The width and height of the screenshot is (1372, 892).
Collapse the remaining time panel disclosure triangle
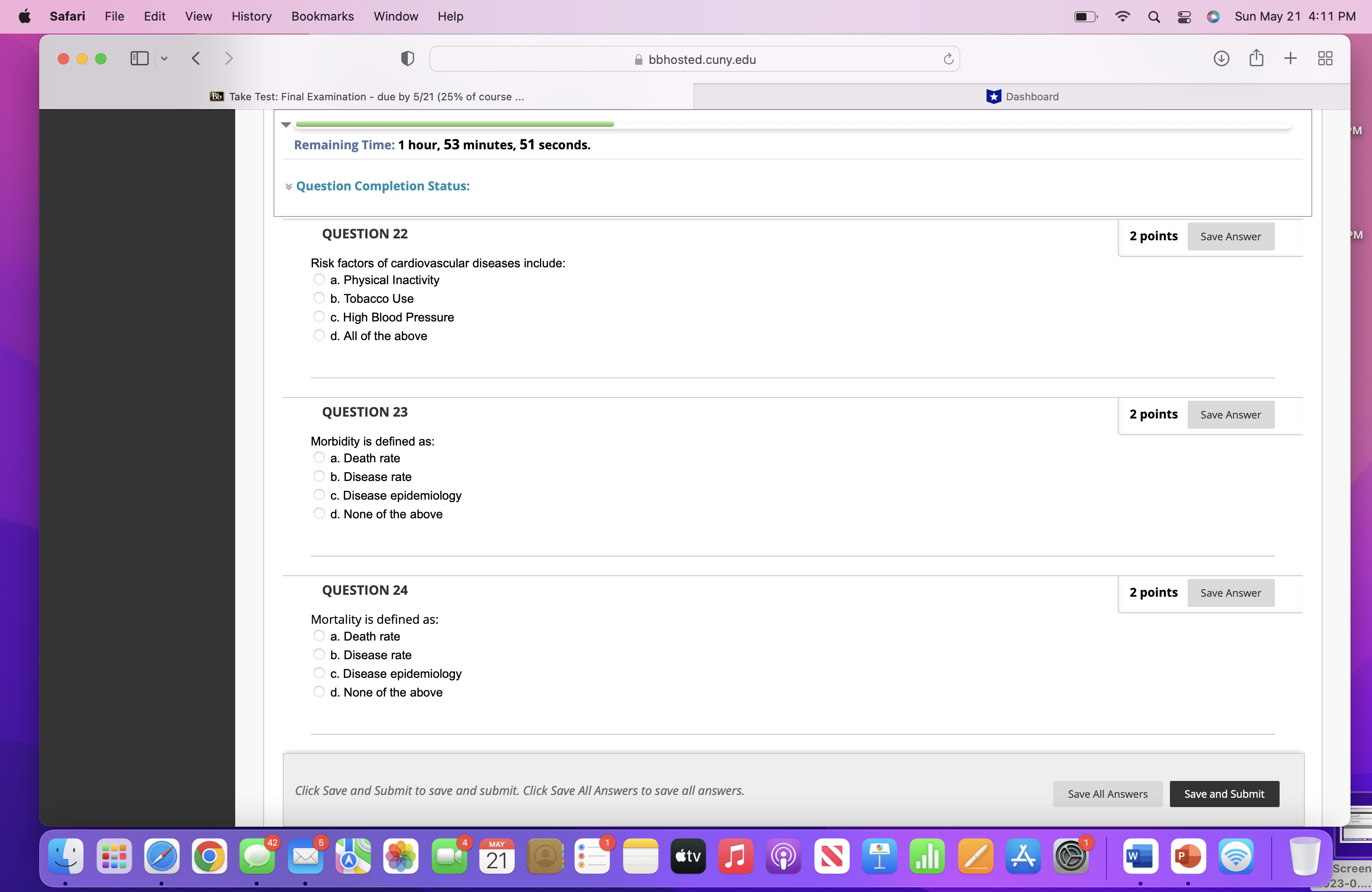coord(286,125)
